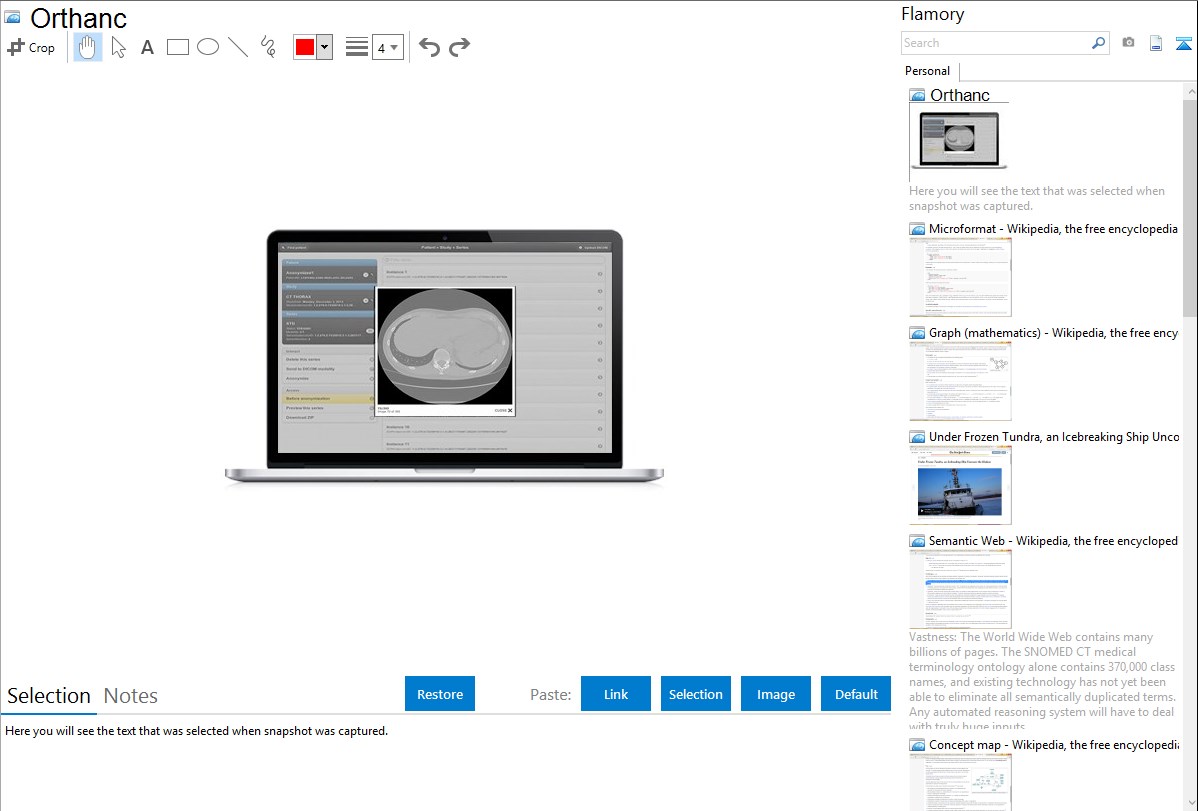Click the sidebar scrollbar down arrow

1190,803
